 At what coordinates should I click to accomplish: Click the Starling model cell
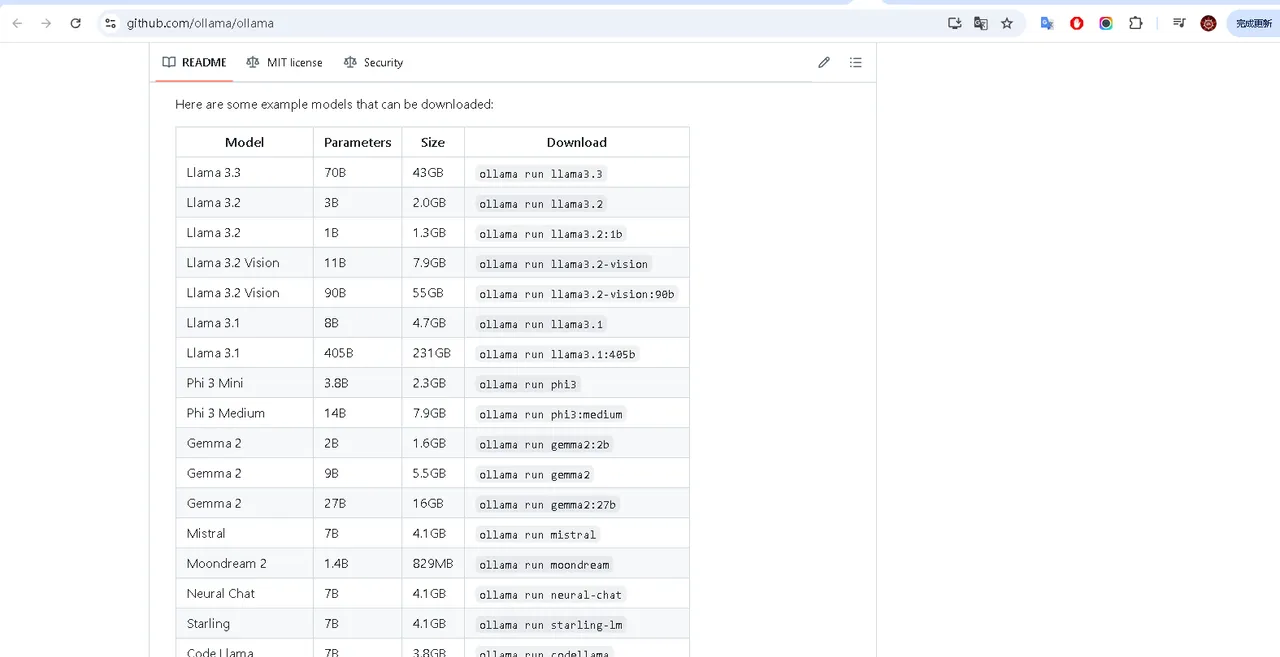pyautogui.click(x=244, y=623)
